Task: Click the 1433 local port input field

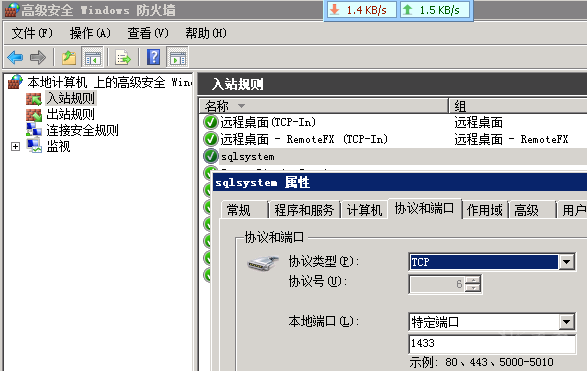Action: [492, 344]
